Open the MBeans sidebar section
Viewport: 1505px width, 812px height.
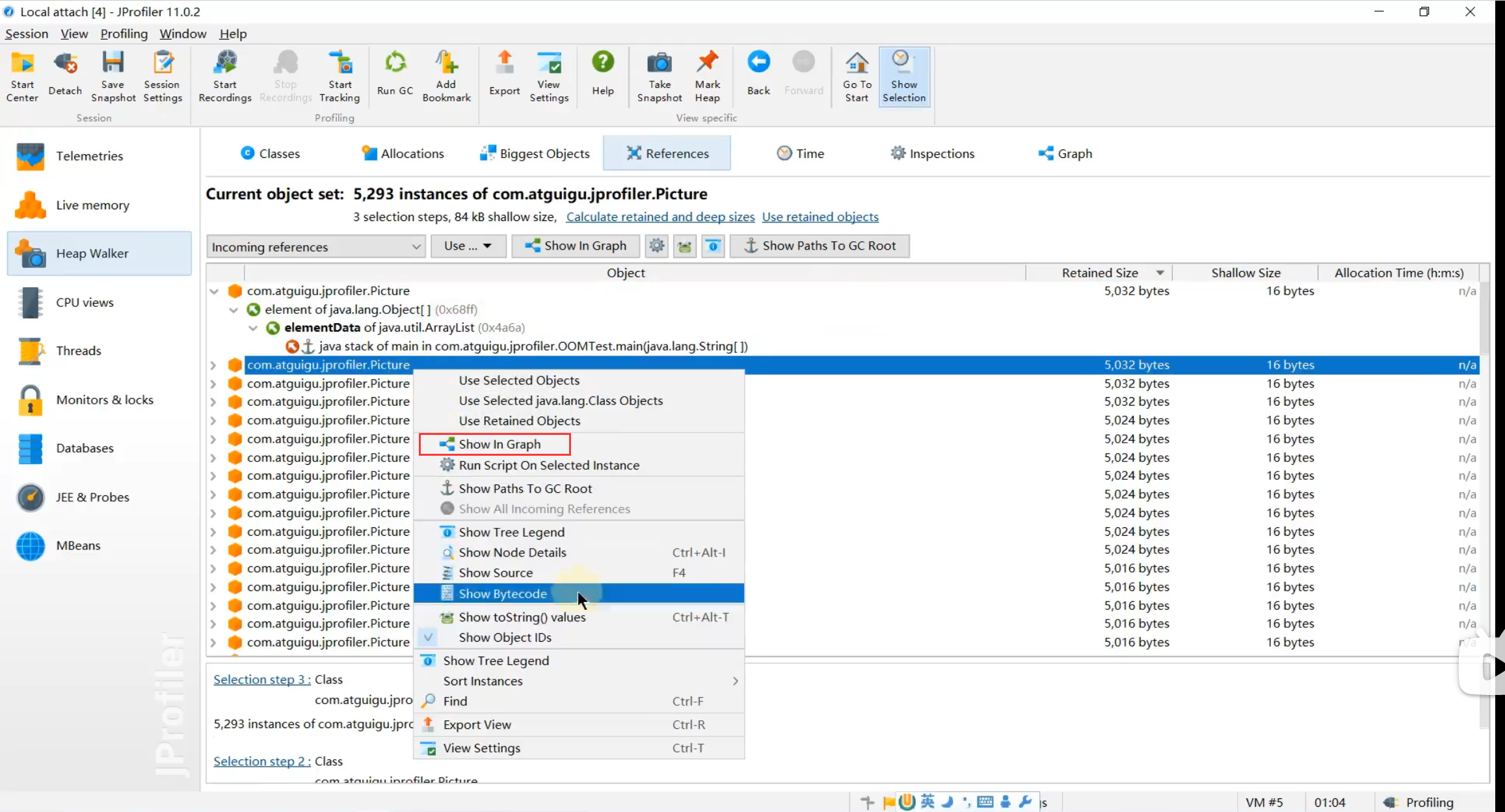point(99,546)
